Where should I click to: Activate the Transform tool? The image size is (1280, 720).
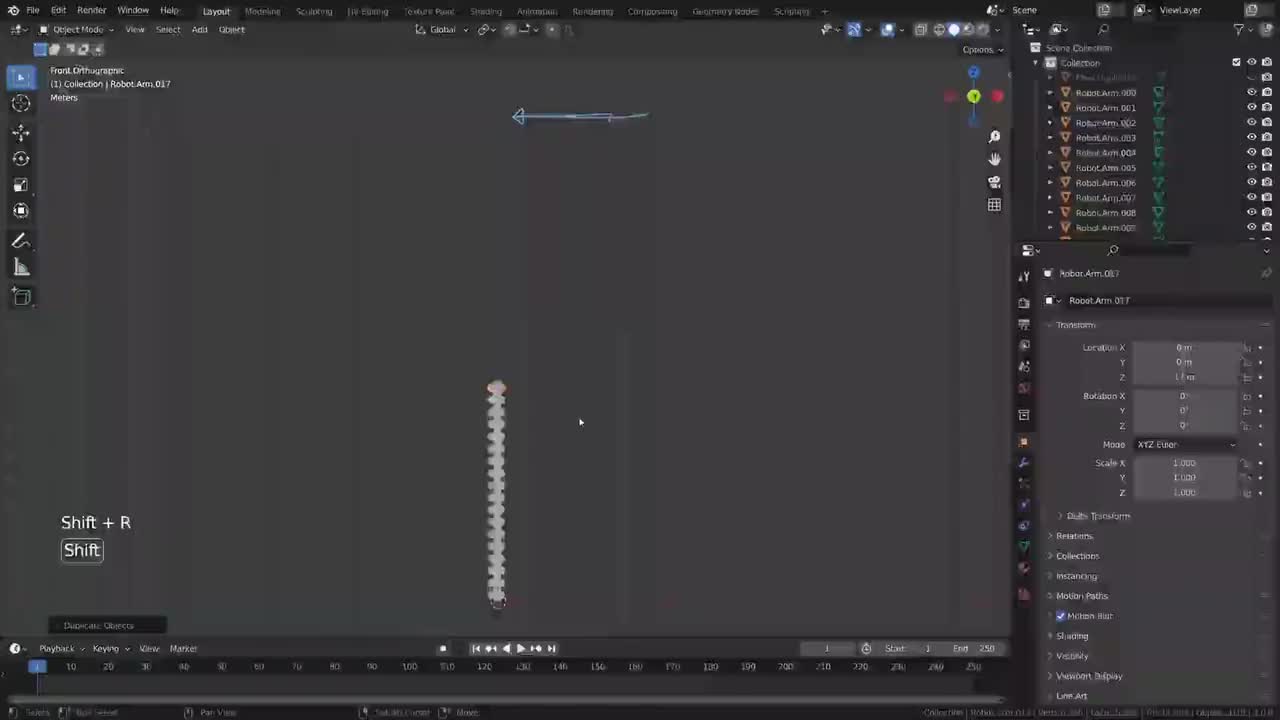click(21, 211)
